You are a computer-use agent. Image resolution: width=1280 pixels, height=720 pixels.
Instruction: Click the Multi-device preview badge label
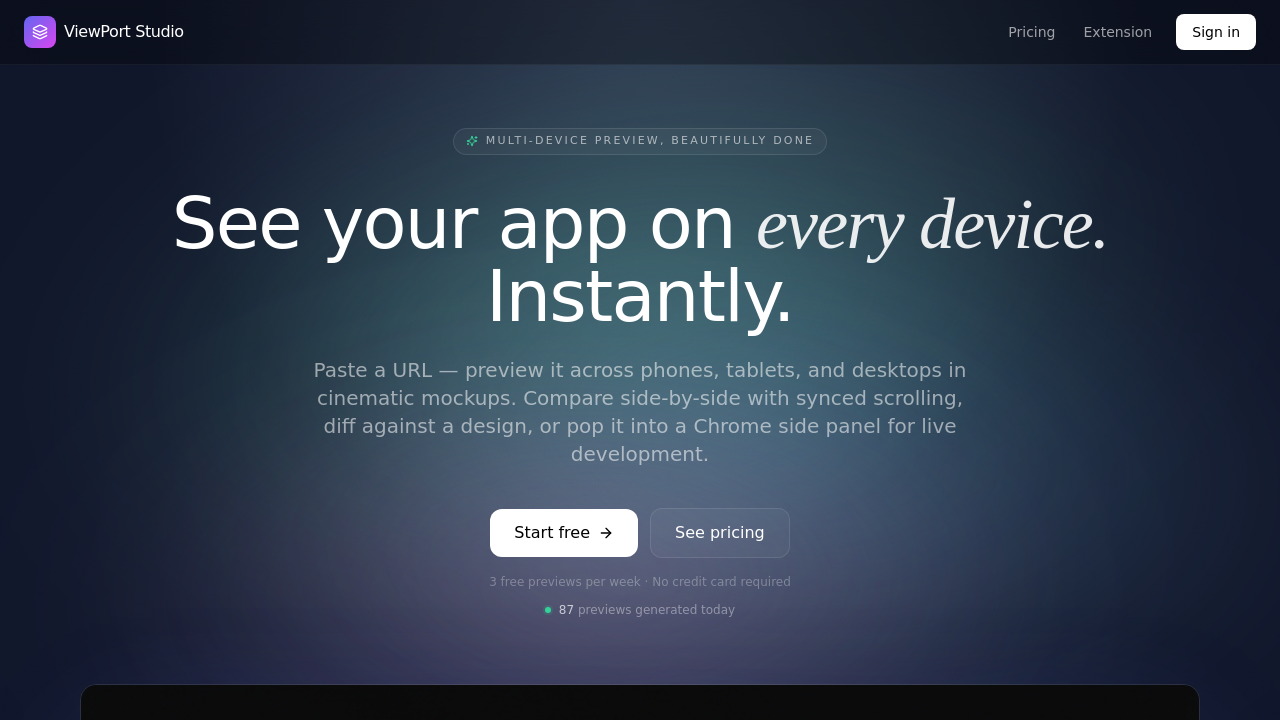[x=650, y=141]
